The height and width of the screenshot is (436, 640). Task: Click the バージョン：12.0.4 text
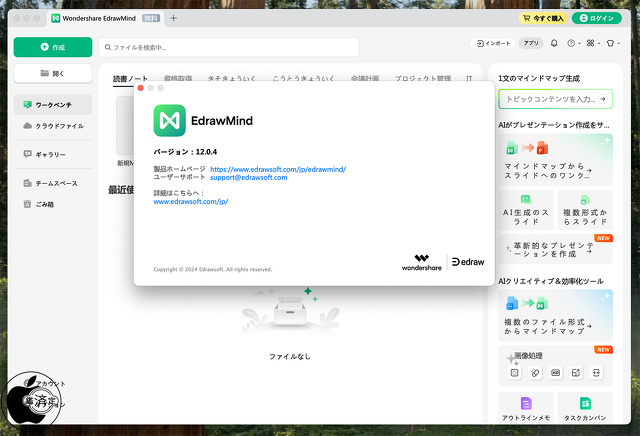pos(185,152)
